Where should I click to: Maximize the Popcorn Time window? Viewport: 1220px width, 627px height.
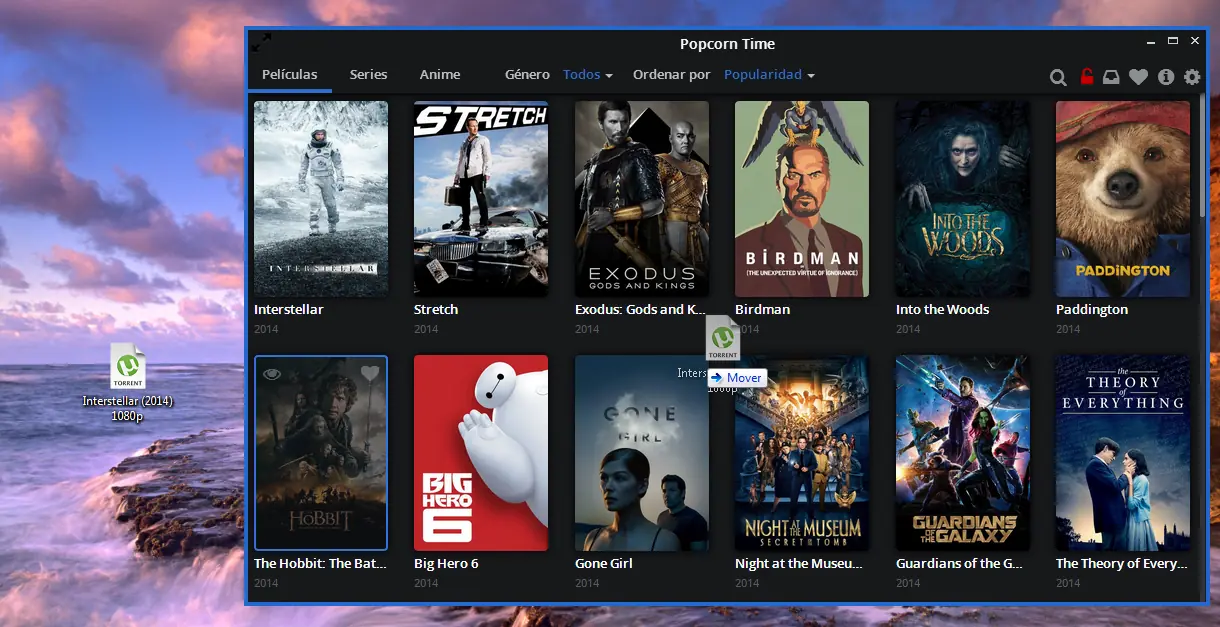coord(1173,42)
